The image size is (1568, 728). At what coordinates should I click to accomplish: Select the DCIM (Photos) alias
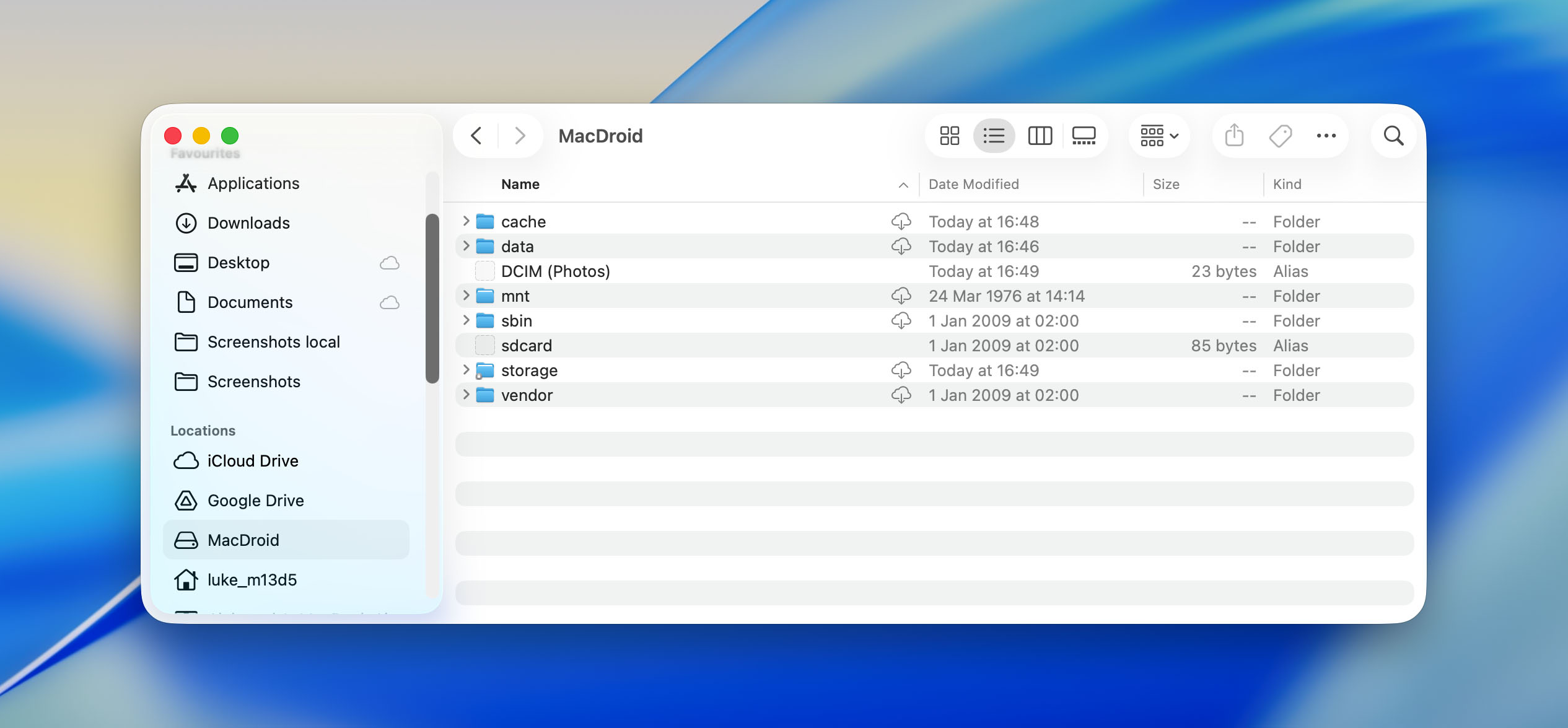click(554, 271)
